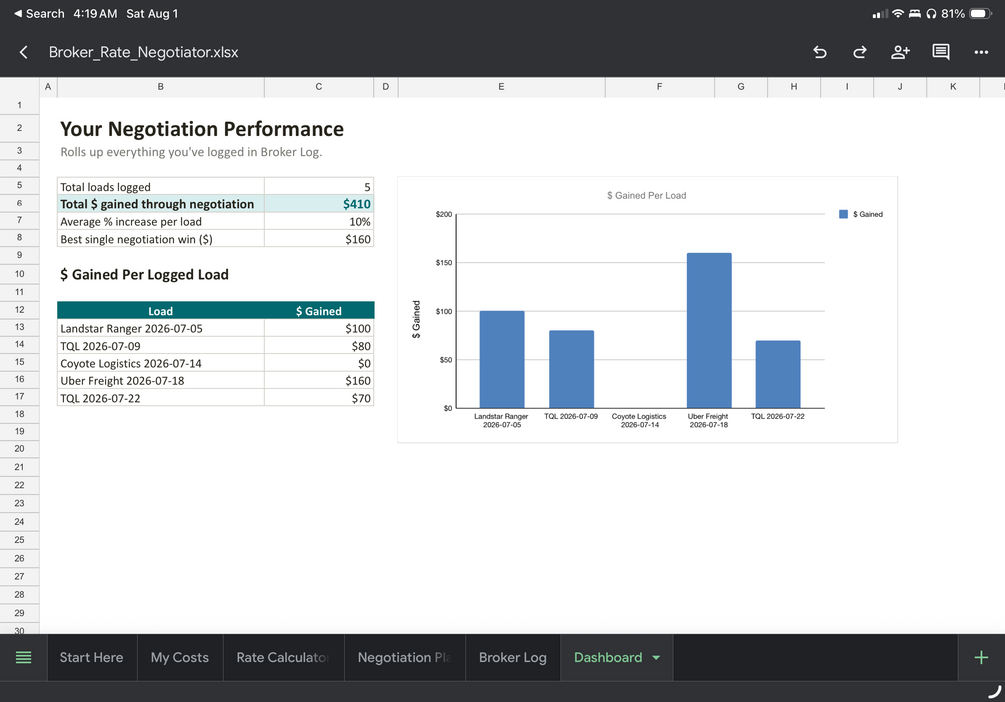This screenshot has height=702, width=1005.
Task: Open the all sheets list icon
Action: (23, 657)
